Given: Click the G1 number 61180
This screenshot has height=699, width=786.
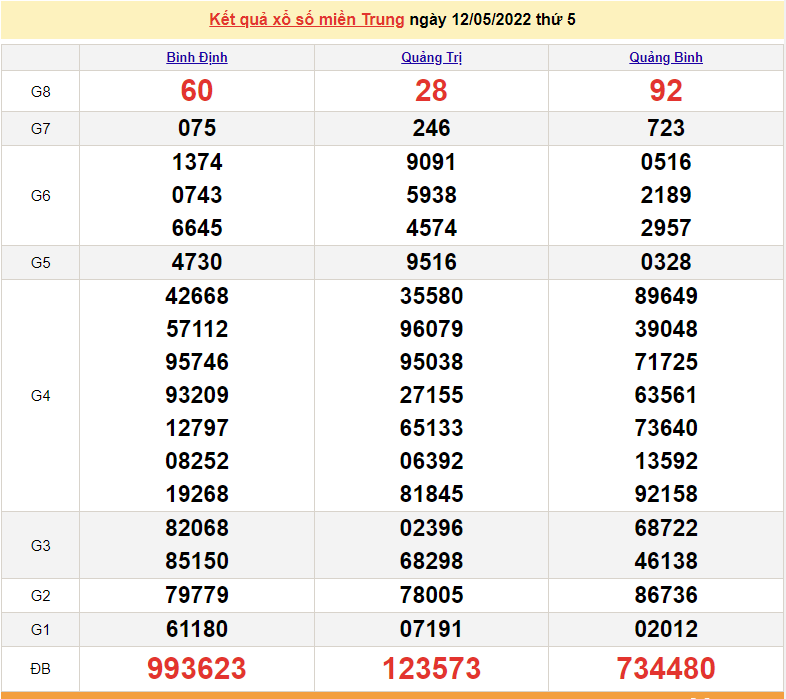Looking at the screenshot, I should (197, 630).
